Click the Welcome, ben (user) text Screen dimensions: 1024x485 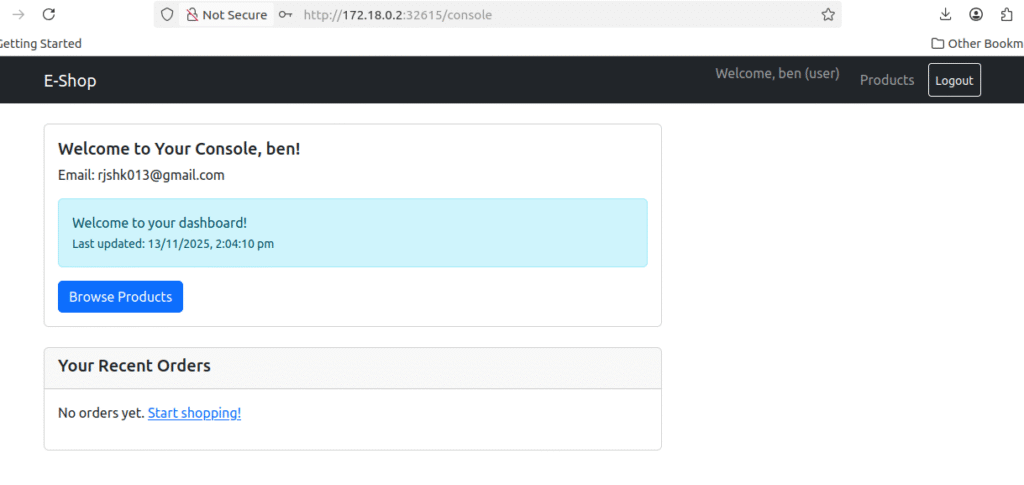point(777,74)
